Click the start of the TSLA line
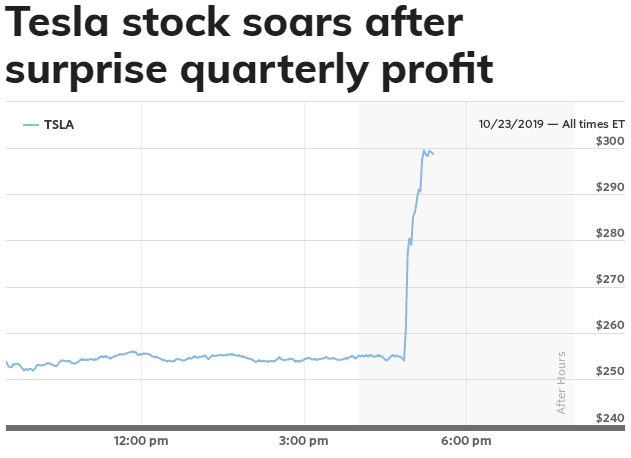This screenshot has width=631, height=458. 7,362
